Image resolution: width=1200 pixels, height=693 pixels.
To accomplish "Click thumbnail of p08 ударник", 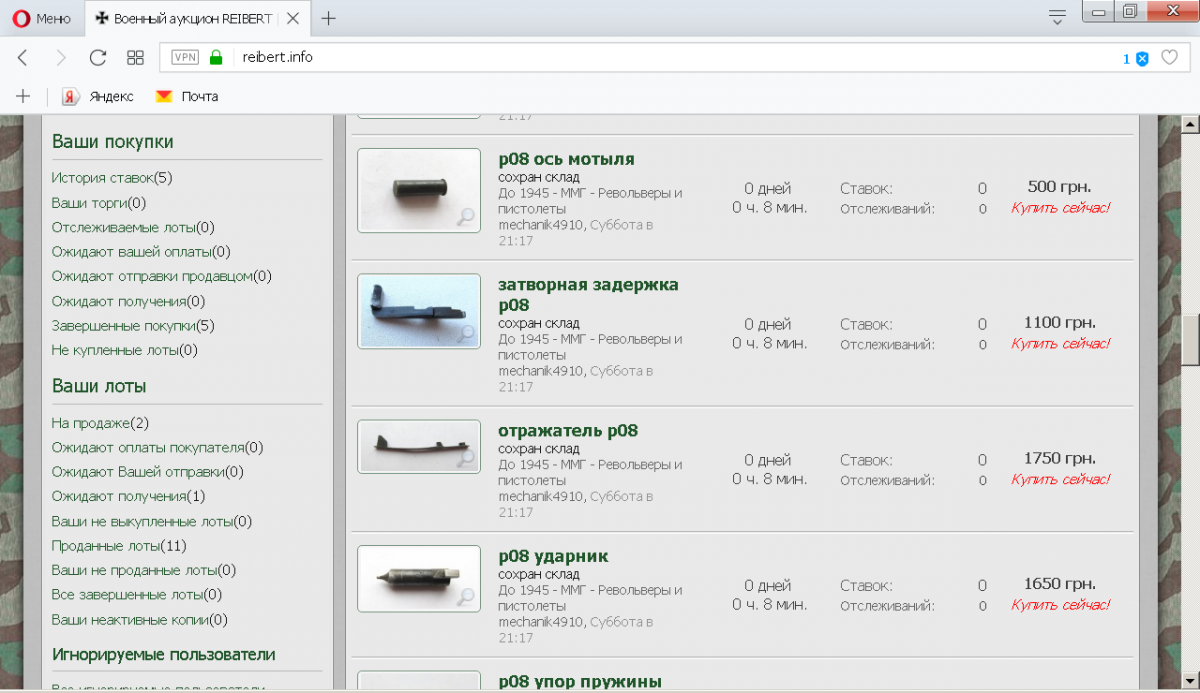I will 419,578.
